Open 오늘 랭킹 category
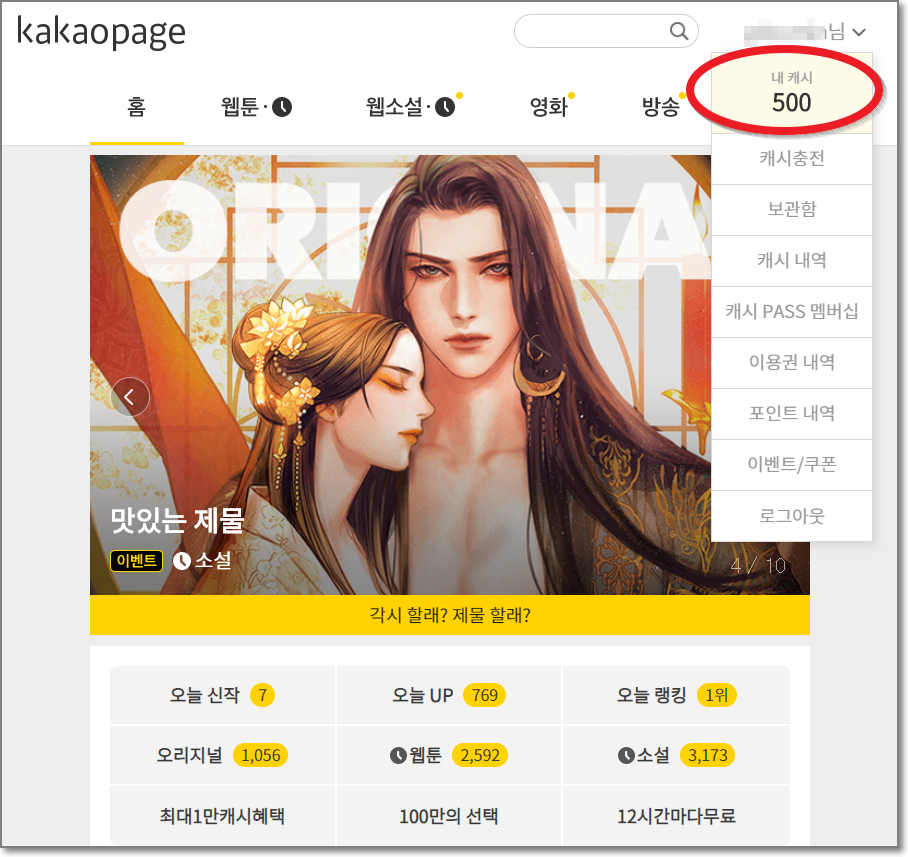 tap(676, 695)
